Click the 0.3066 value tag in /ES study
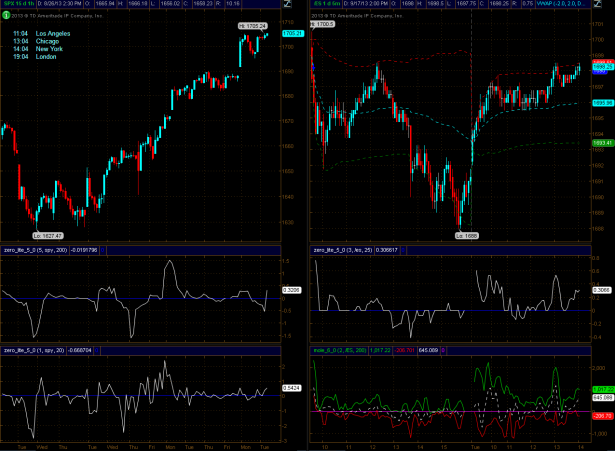 point(601,290)
